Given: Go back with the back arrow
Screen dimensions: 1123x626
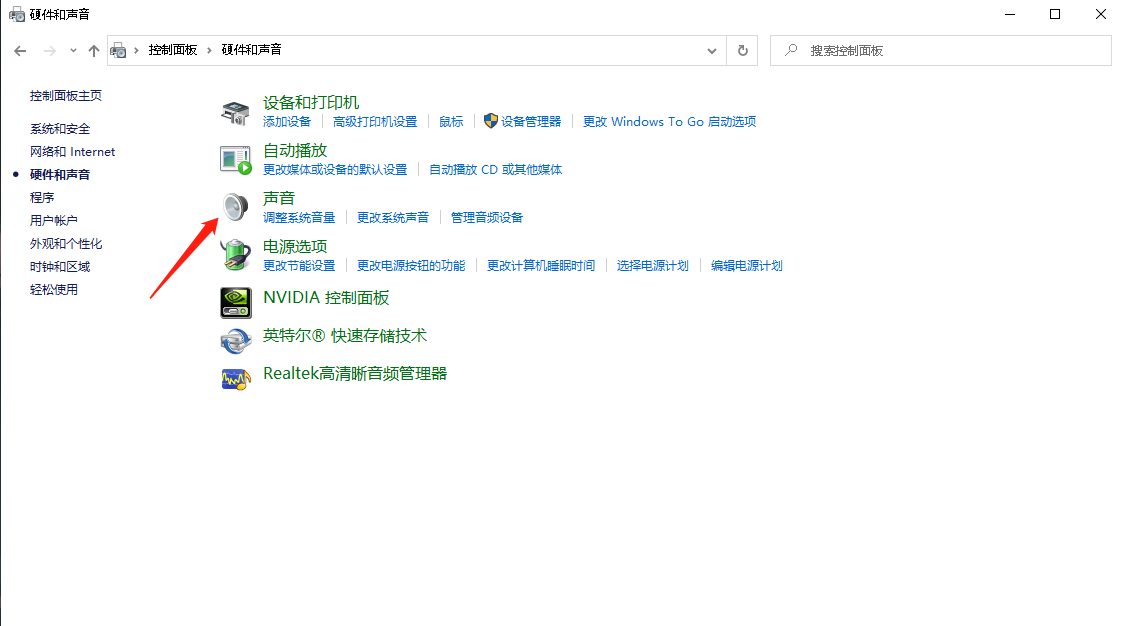Looking at the screenshot, I should (x=20, y=51).
